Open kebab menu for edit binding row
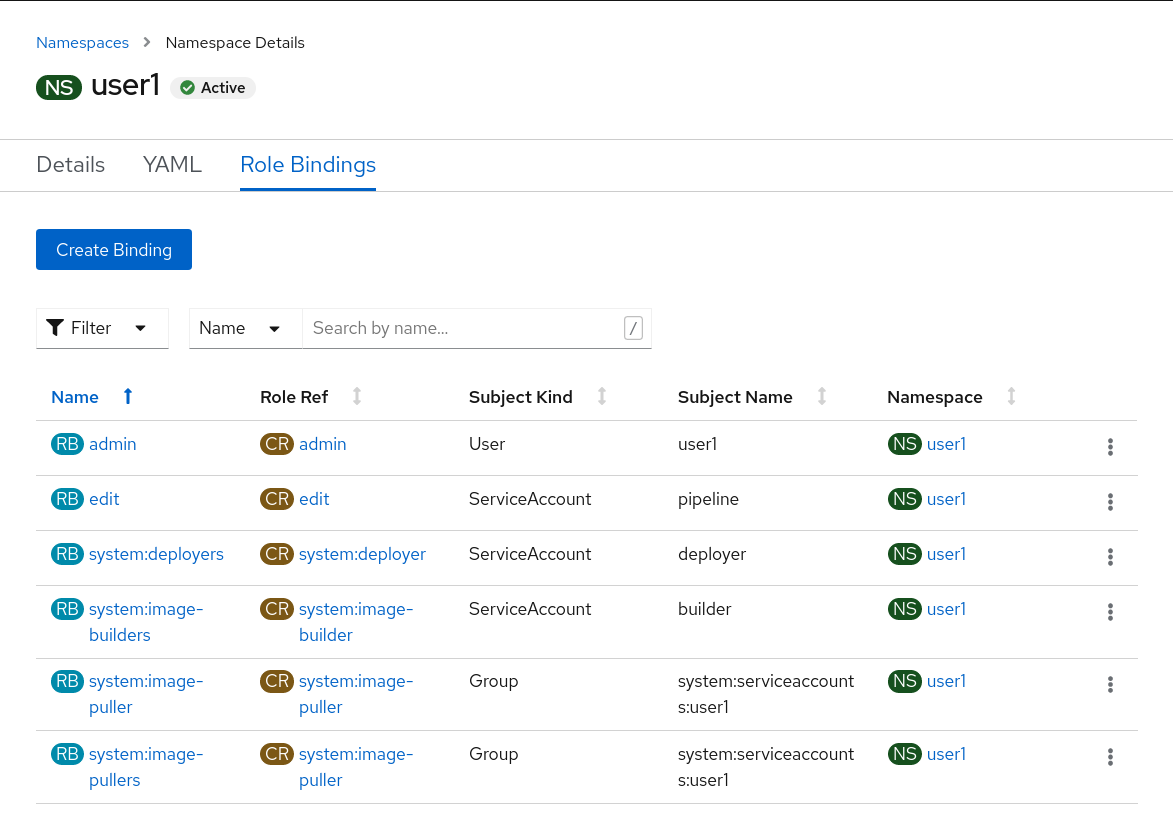1173x824 pixels. (x=1110, y=502)
